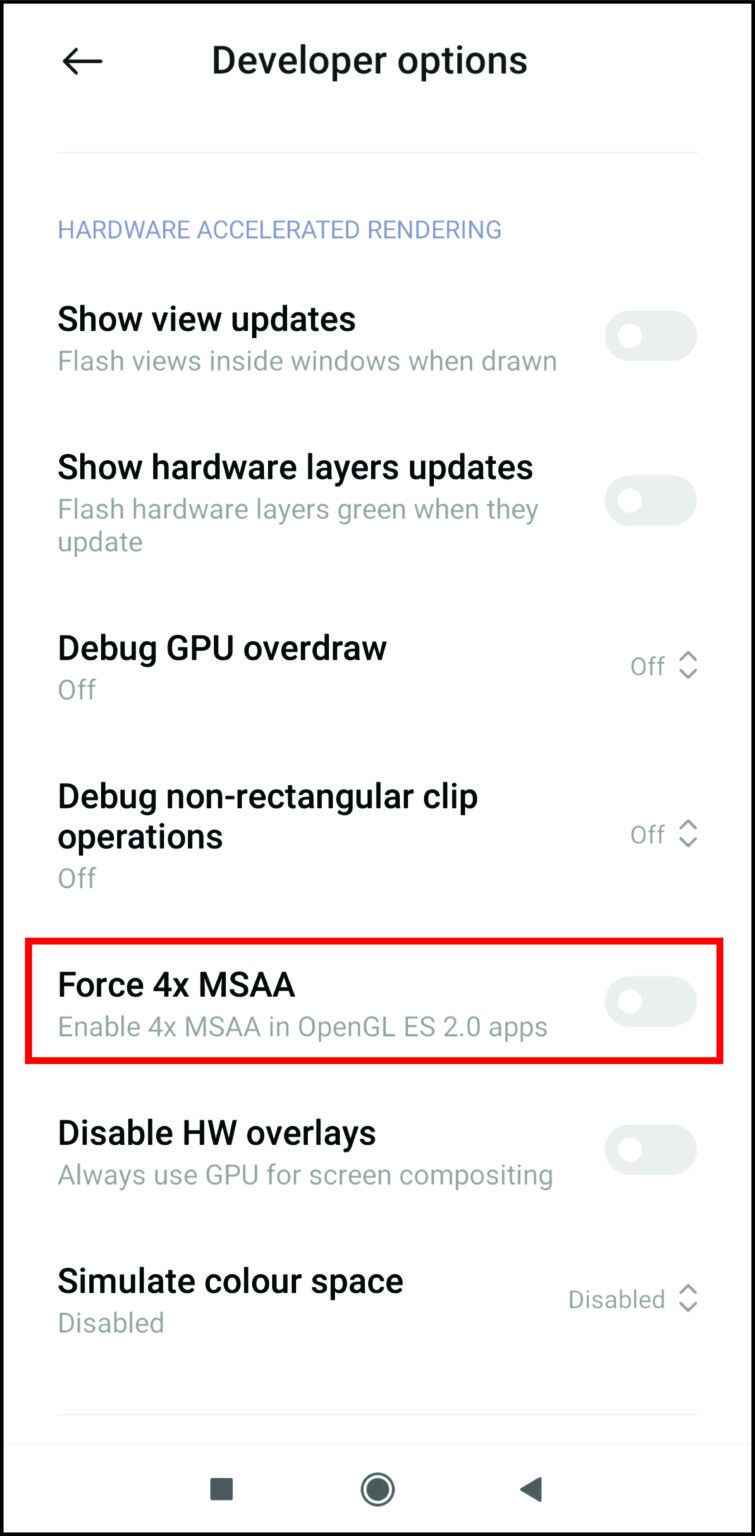Image resolution: width=755 pixels, height=1536 pixels.
Task: Toggle Show view updates switch
Action: [x=651, y=336]
